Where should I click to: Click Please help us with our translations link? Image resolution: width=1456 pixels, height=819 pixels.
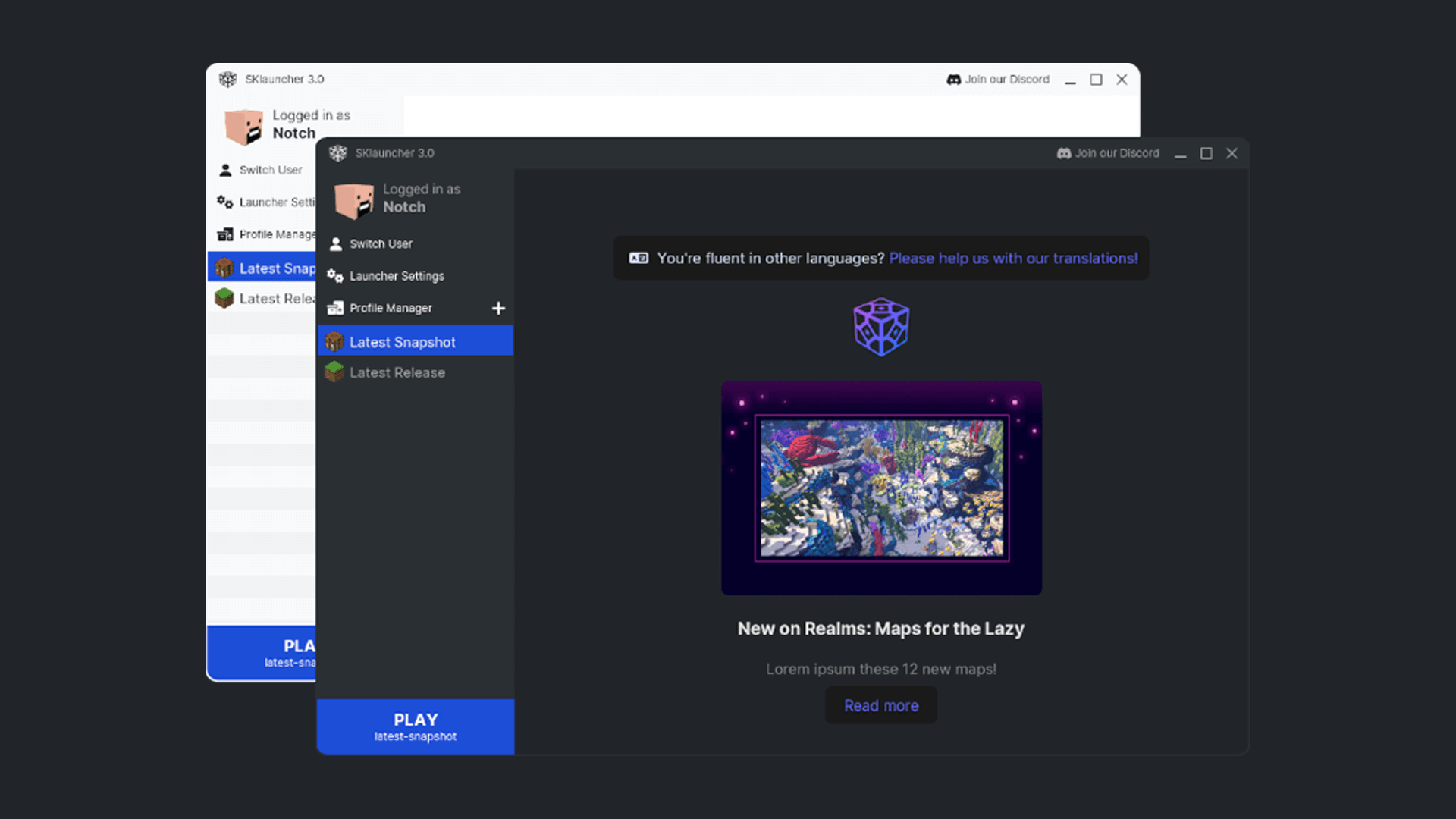[1012, 258]
